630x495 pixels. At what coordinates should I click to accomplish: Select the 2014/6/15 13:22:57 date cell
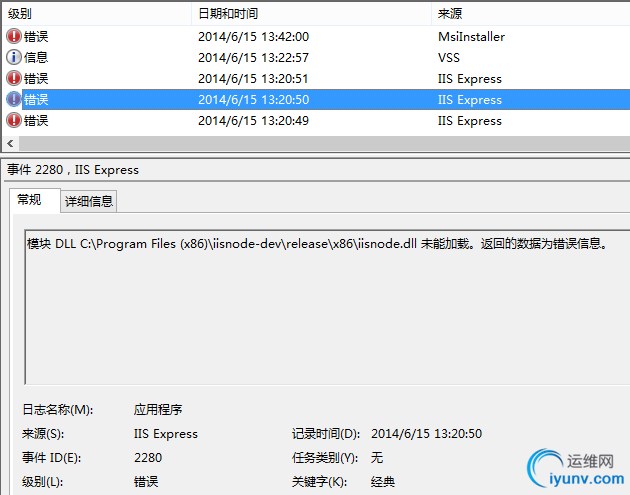254,57
